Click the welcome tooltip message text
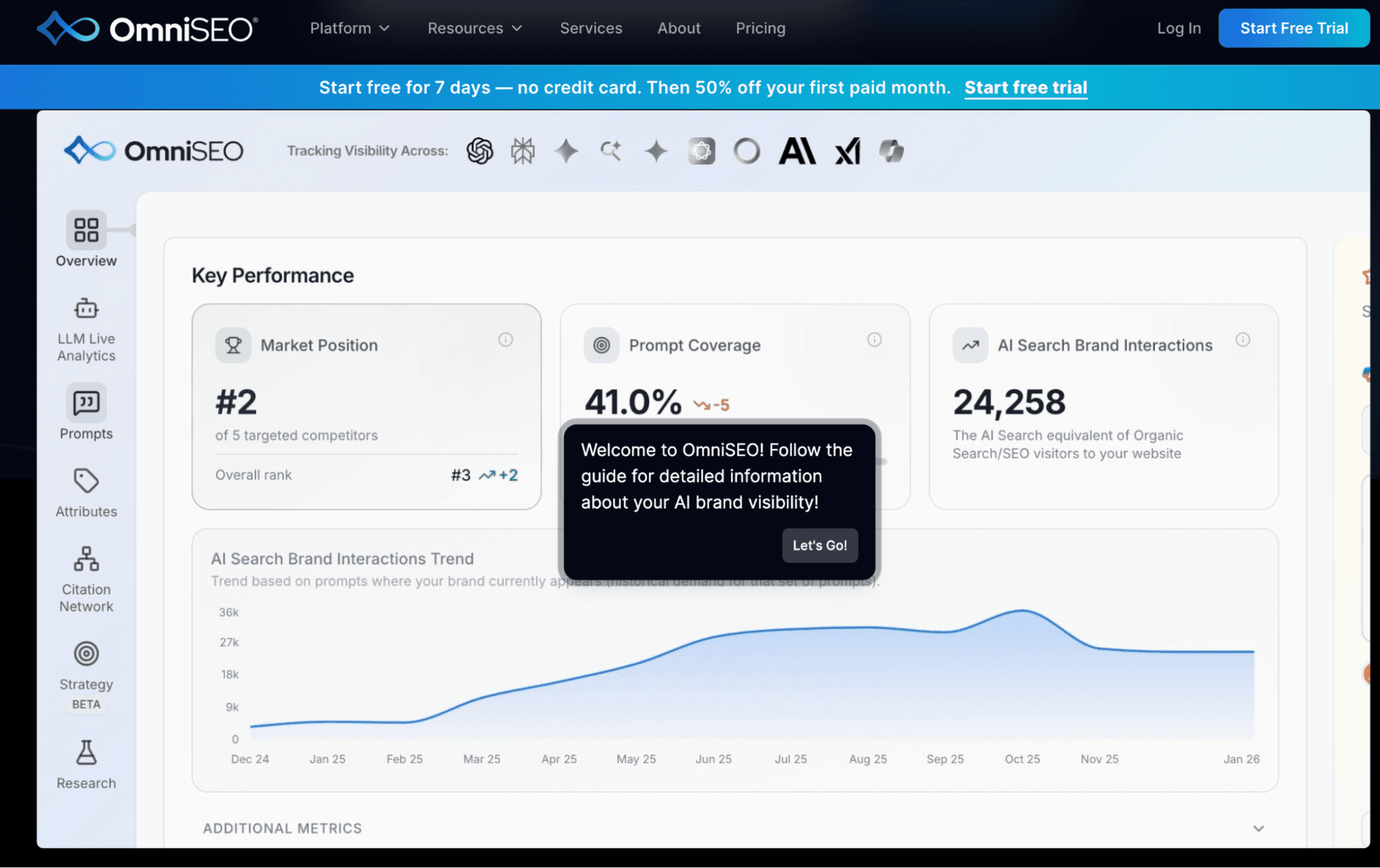This screenshot has width=1380, height=868. pyautogui.click(x=717, y=476)
